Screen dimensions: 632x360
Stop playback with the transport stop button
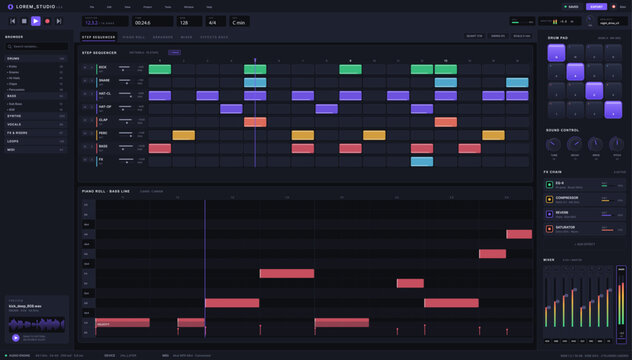(x=24, y=21)
